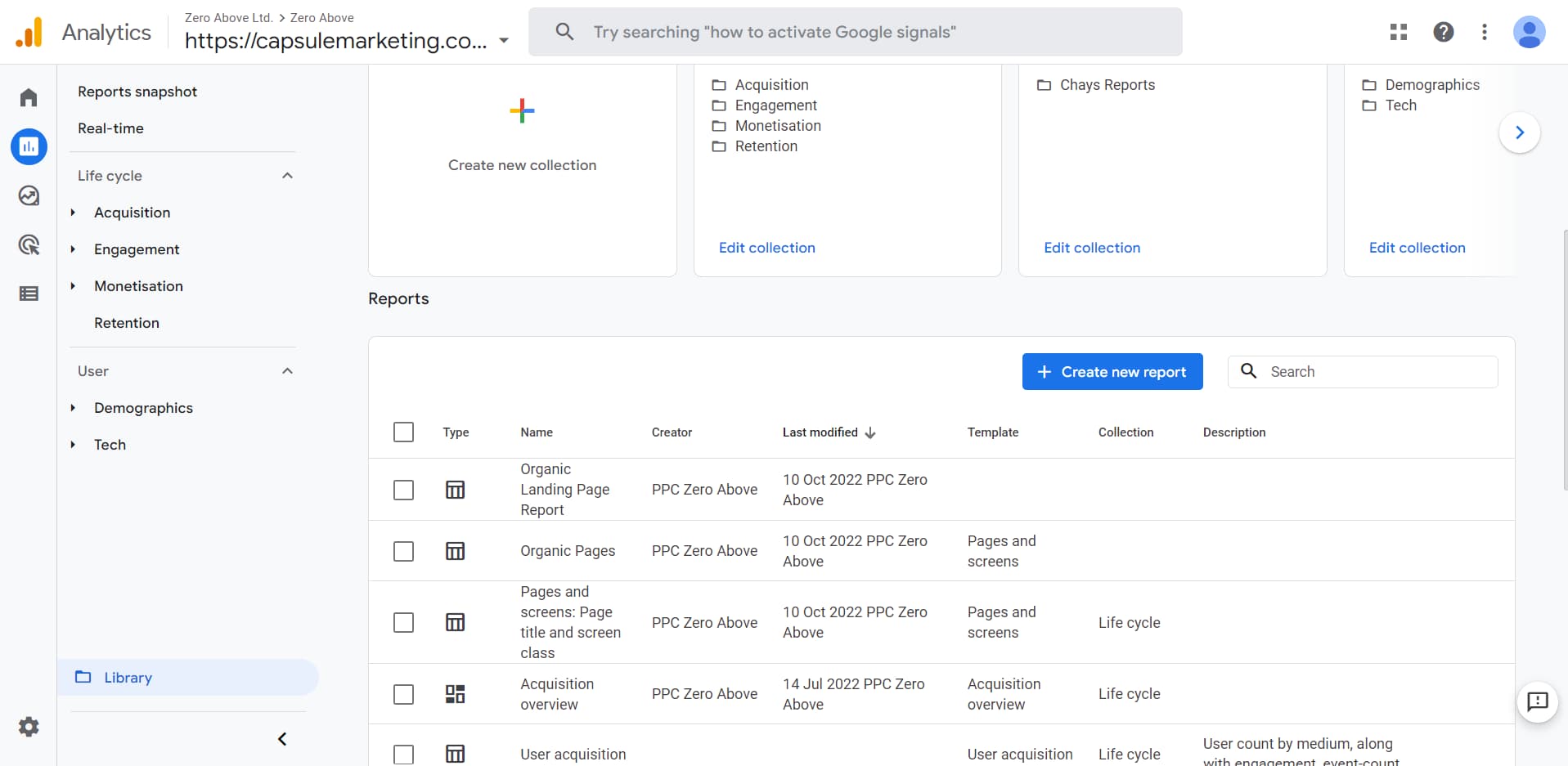This screenshot has height=766, width=1568.
Task: Click the Last modified sort arrow
Action: 870,432
